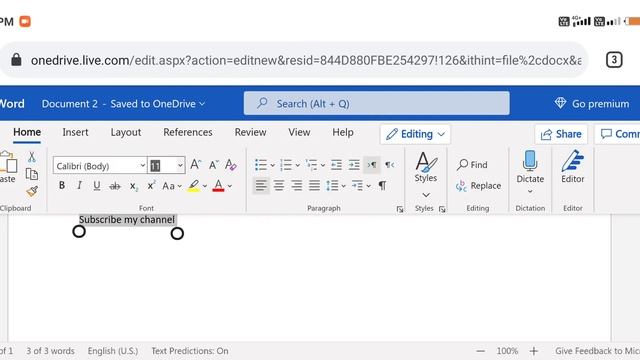This screenshot has height=360, width=640.
Task: Open the Styles gallery
Action: click(426, 167)
